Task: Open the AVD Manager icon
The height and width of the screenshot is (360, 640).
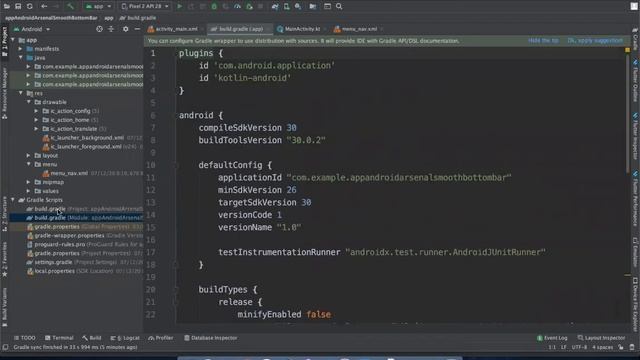Action: point(287,7)
